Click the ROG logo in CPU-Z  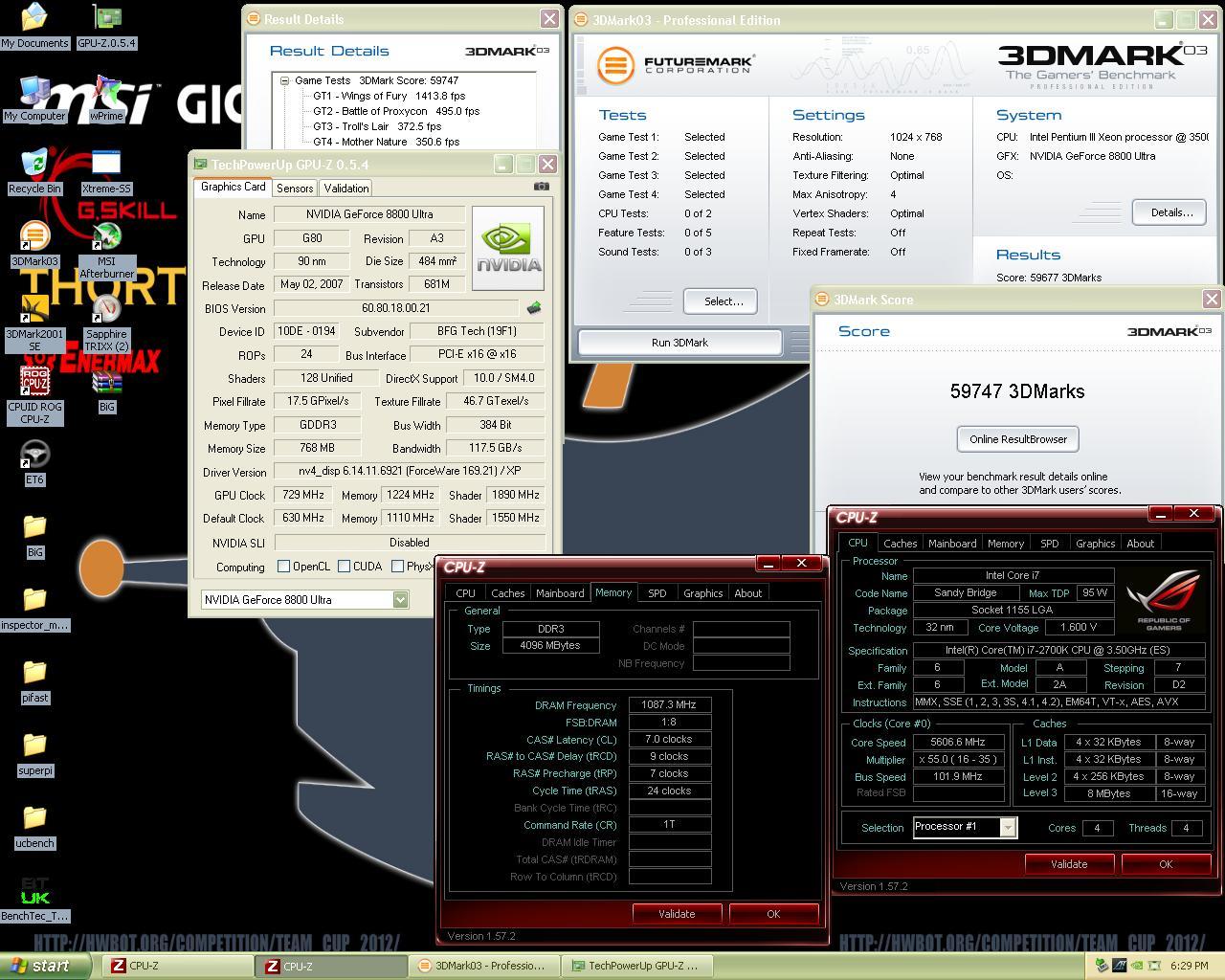1163,599
